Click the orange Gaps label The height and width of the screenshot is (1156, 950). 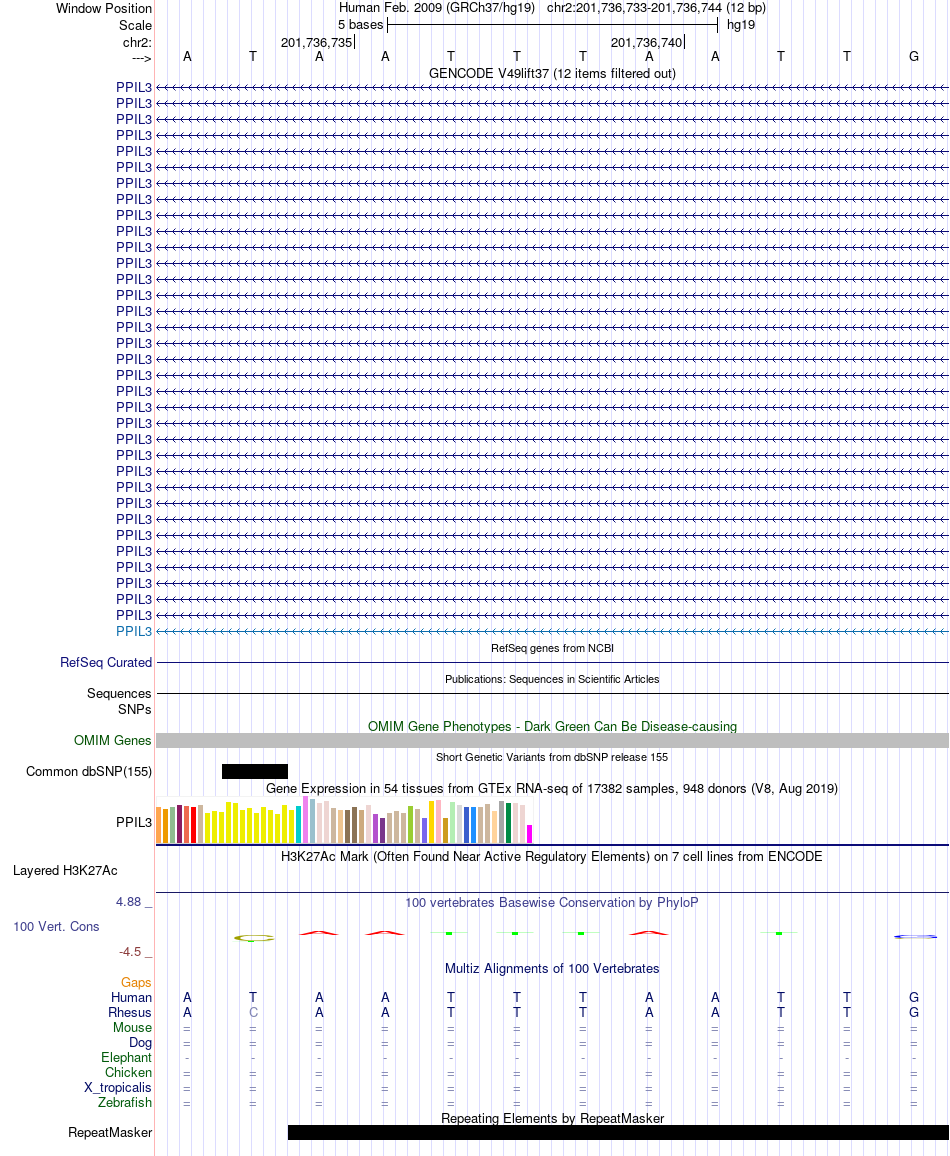pos(136,983)
